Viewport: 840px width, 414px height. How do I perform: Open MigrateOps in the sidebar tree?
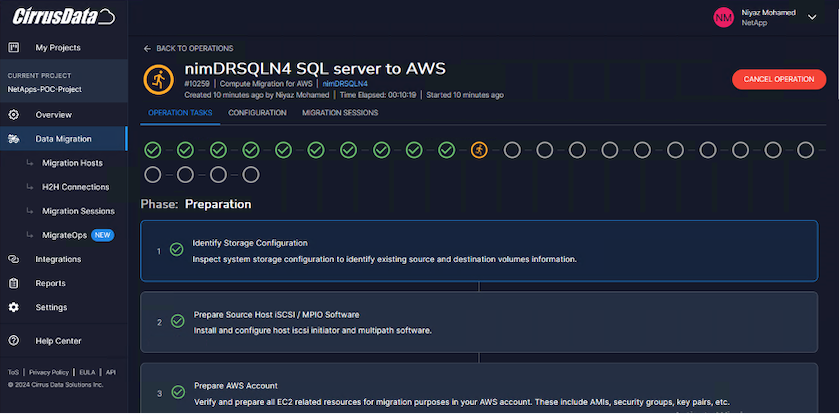click(x=63, y=235)
